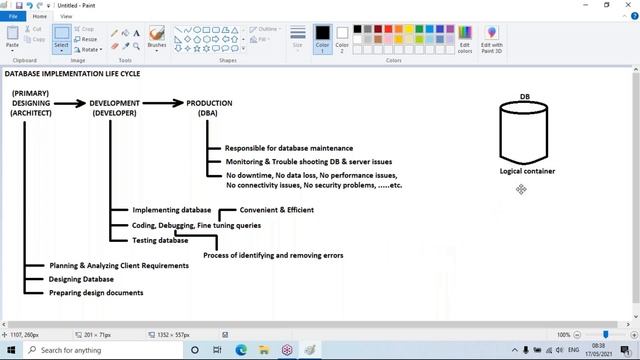This screenshot has width=640, height=360.
Task: Click the Windows Start button
Action: 11,350
